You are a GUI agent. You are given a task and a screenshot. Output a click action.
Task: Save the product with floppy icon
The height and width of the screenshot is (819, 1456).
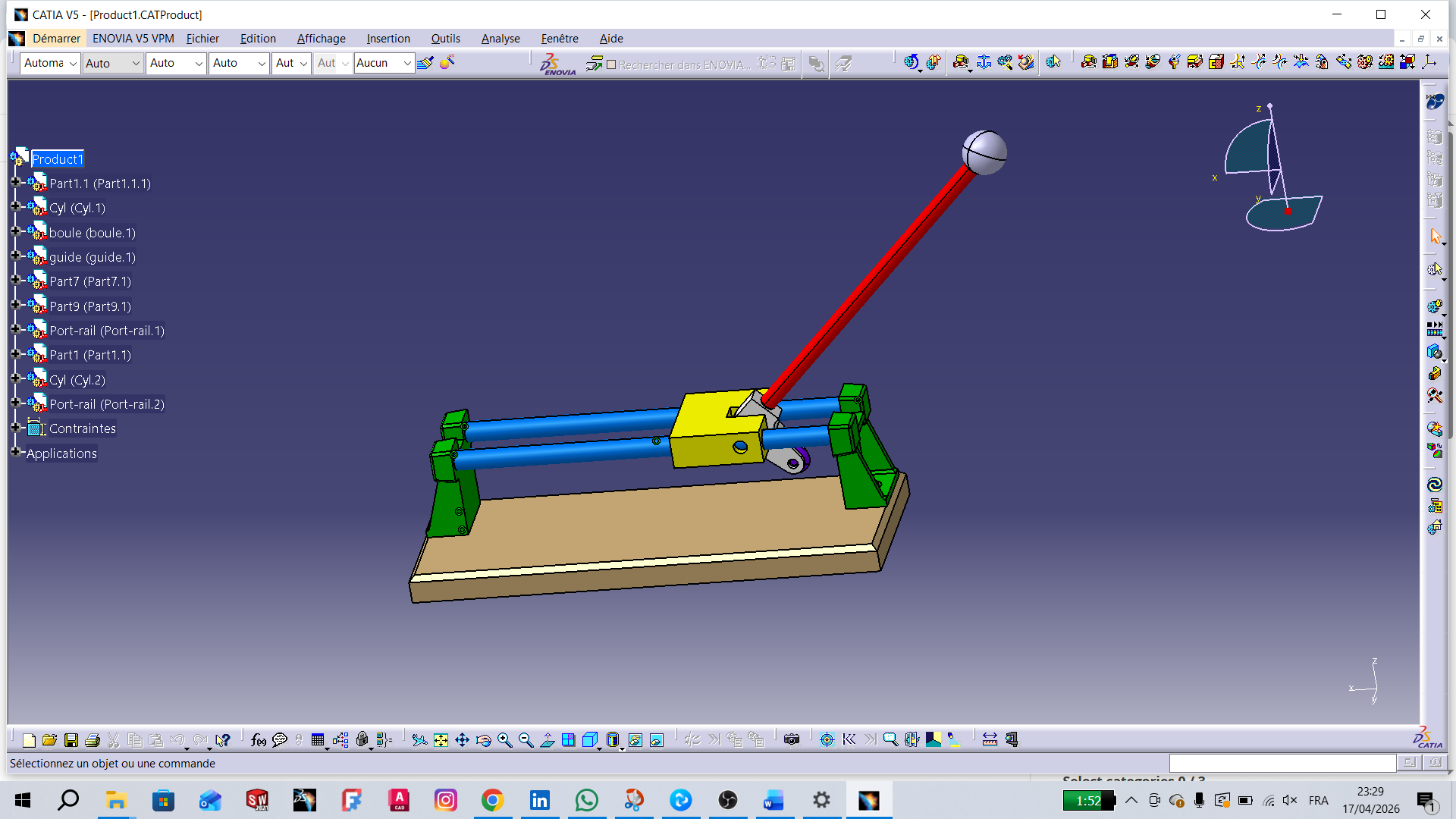71,740
